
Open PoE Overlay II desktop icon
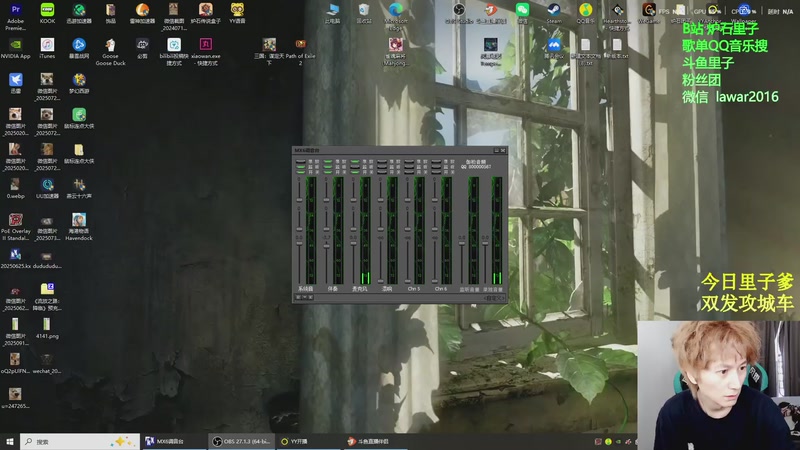tap(15, 227)
